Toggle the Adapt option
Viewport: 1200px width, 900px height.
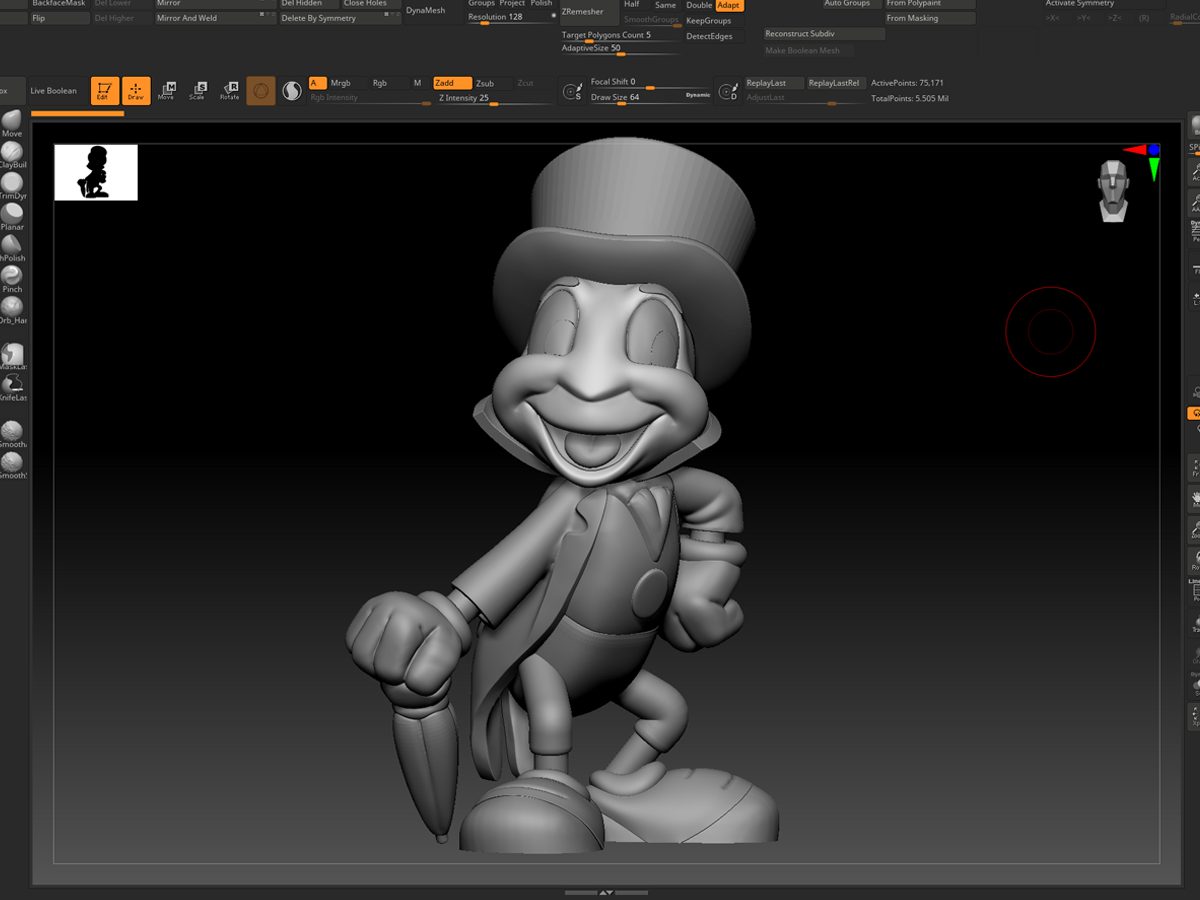(x=729, y=5)
